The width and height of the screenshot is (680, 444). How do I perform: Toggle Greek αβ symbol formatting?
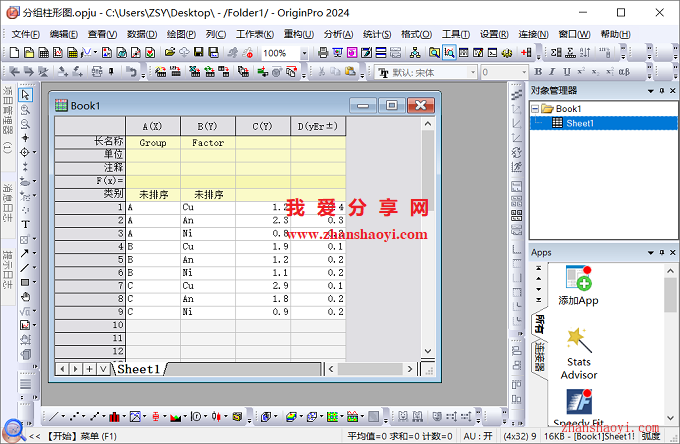[624, 72]
